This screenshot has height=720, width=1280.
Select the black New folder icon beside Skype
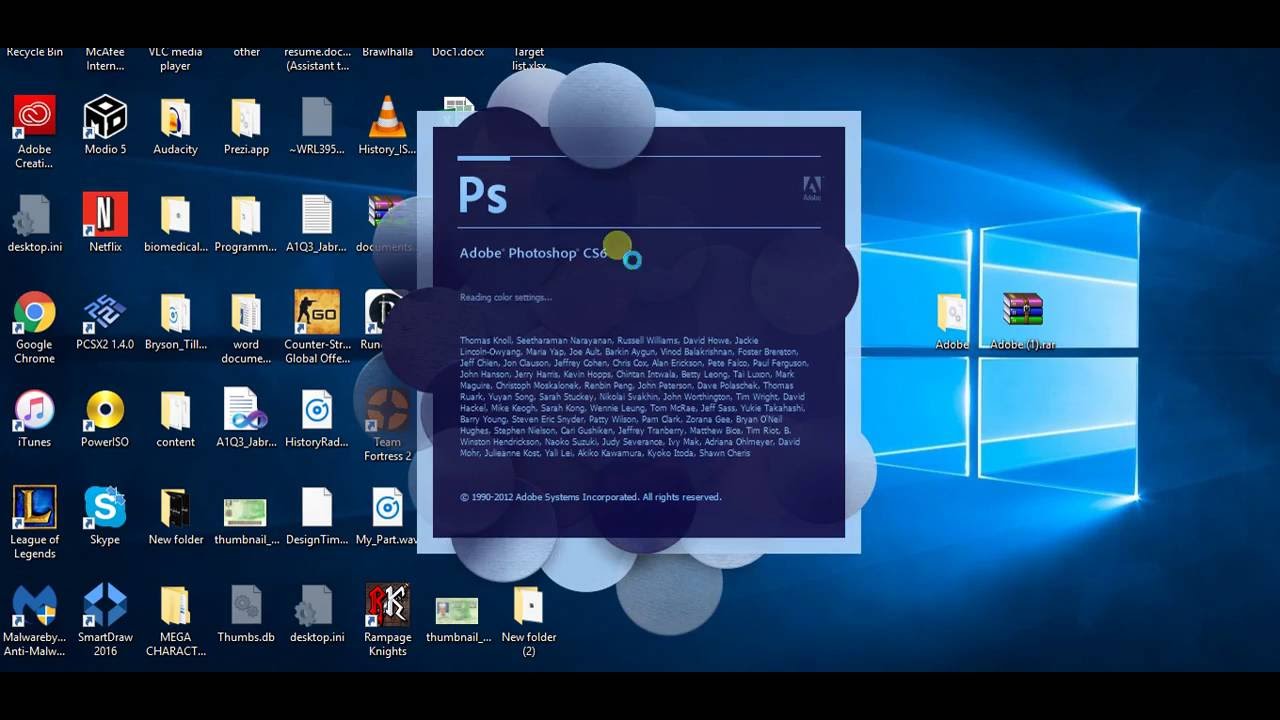pyautogui.click(x=175, y=508)
